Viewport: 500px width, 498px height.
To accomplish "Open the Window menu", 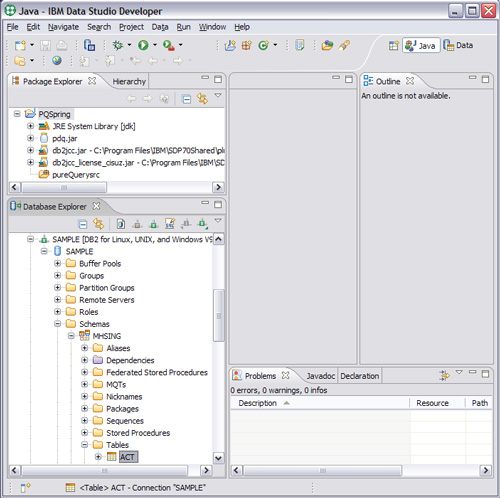I will click(x=212, y=27).
